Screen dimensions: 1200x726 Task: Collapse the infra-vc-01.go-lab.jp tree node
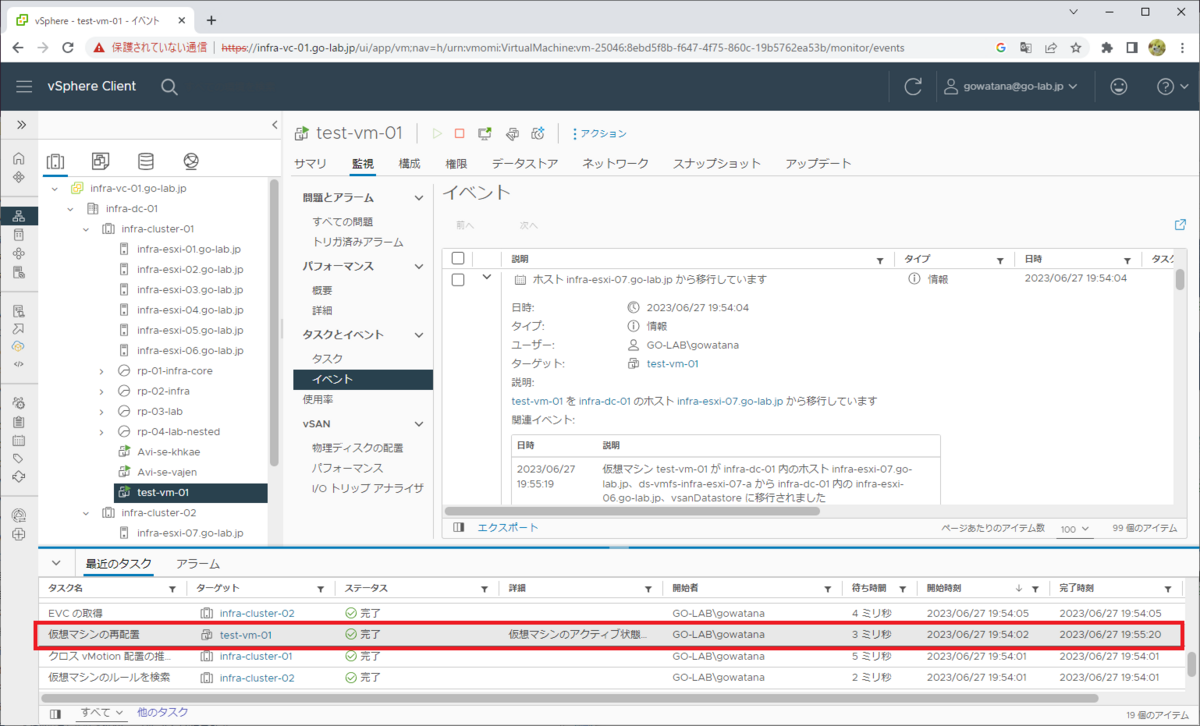click(x=55, y=188)
